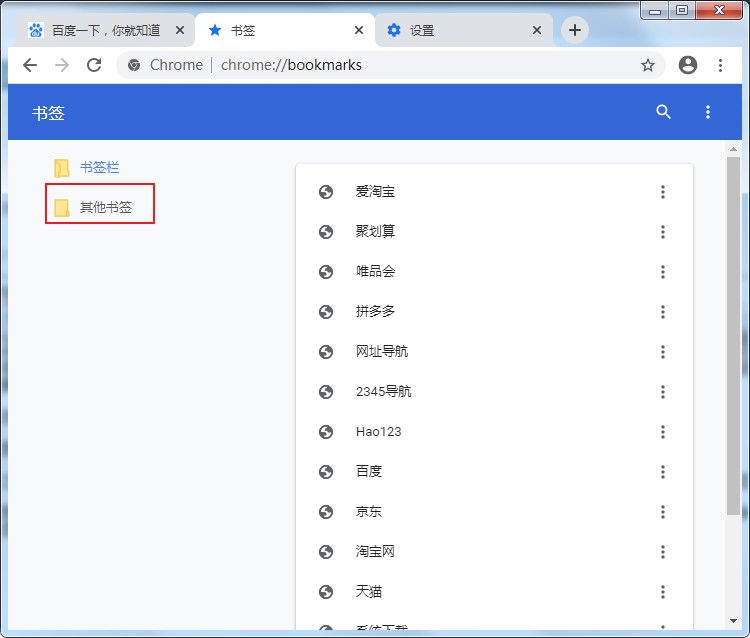Select the 天猫 bookmark
This screenshot has width=750, height=638.
click(494, 592)
